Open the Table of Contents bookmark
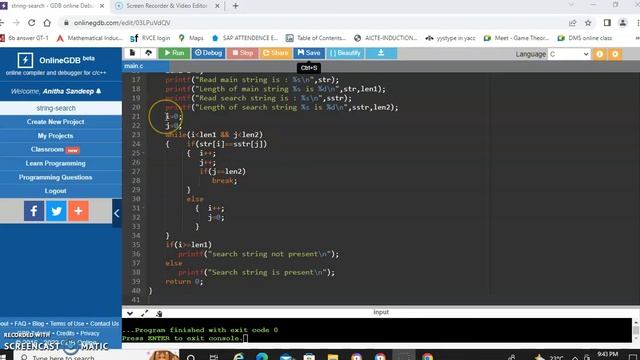The height and width of the screenshot is (360, 640). click(316, 38)
